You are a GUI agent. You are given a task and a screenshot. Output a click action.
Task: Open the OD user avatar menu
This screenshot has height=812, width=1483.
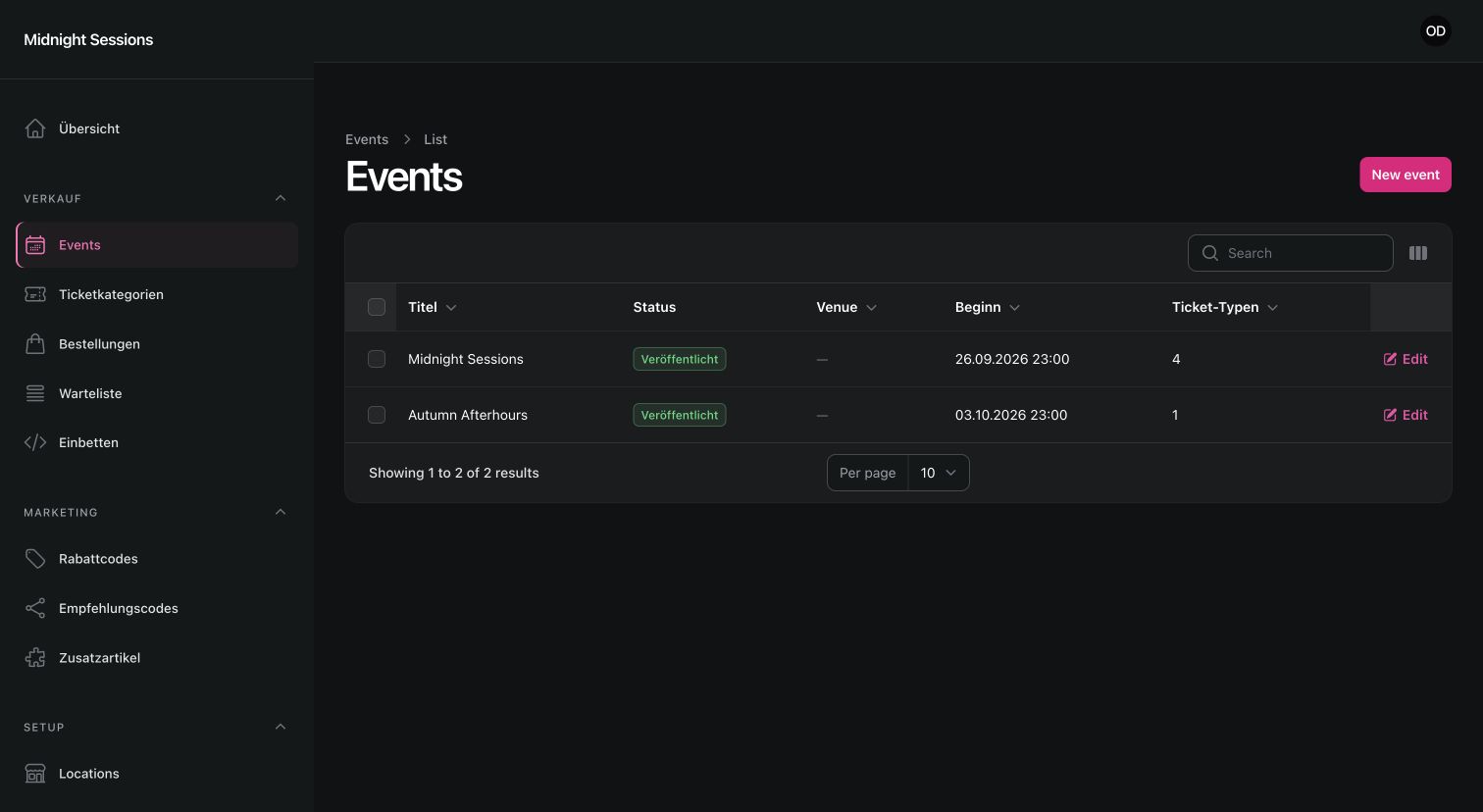point(1436,31)
